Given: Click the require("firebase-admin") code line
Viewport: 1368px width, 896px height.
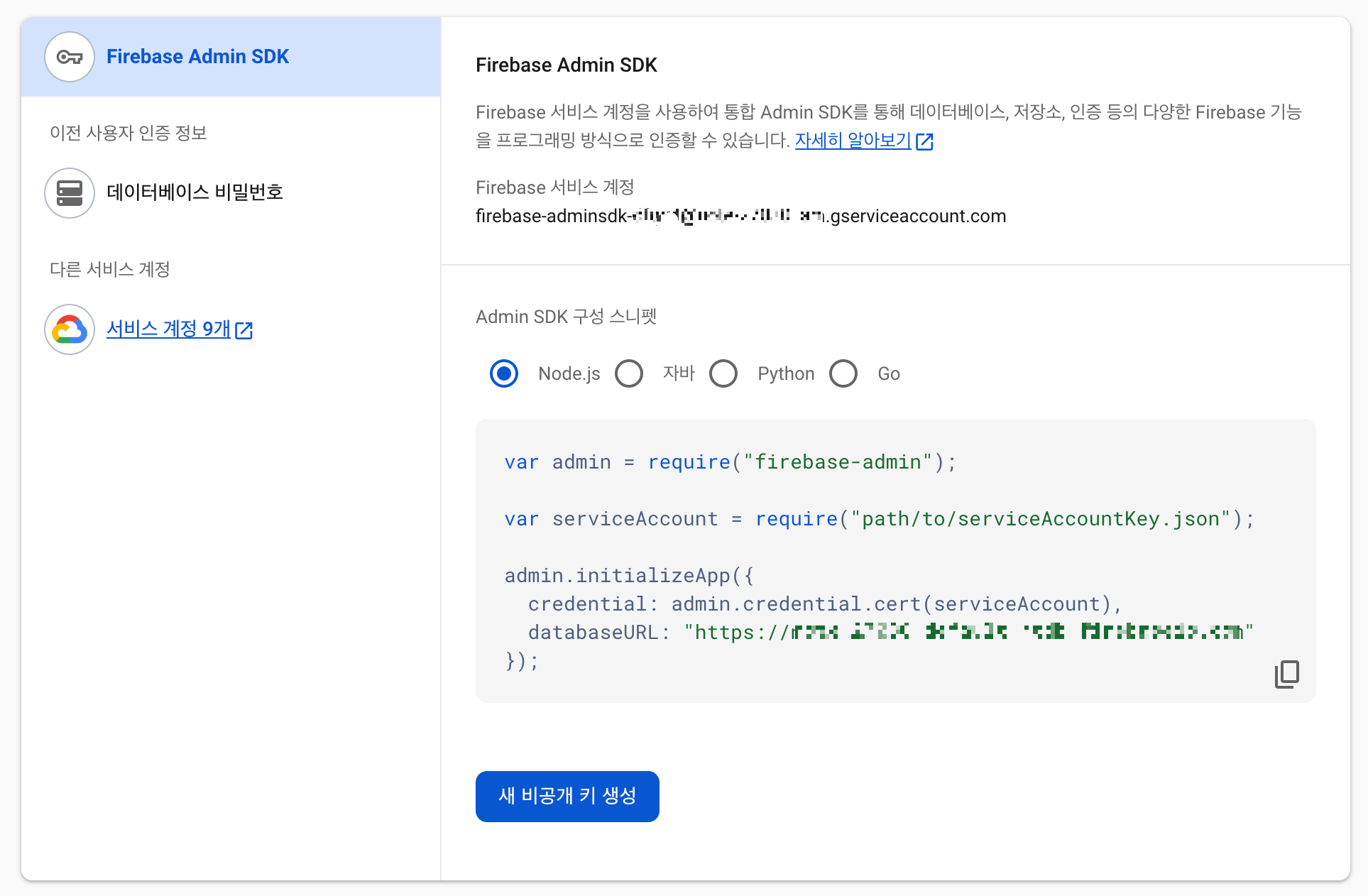Looking at the screenshot, I should (730, 462).
